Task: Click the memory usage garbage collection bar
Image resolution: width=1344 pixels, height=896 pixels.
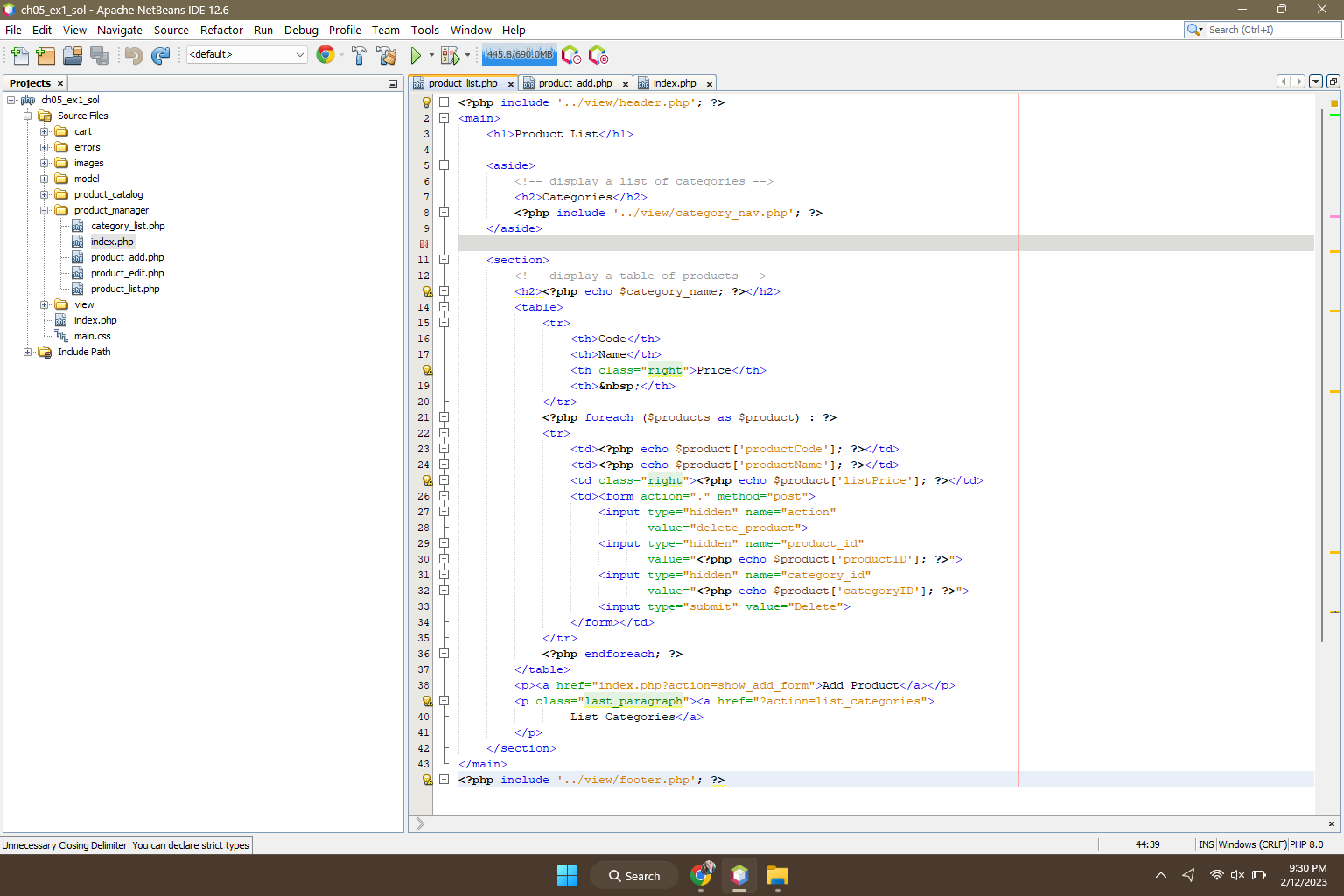Action: (x=519, y=54)
